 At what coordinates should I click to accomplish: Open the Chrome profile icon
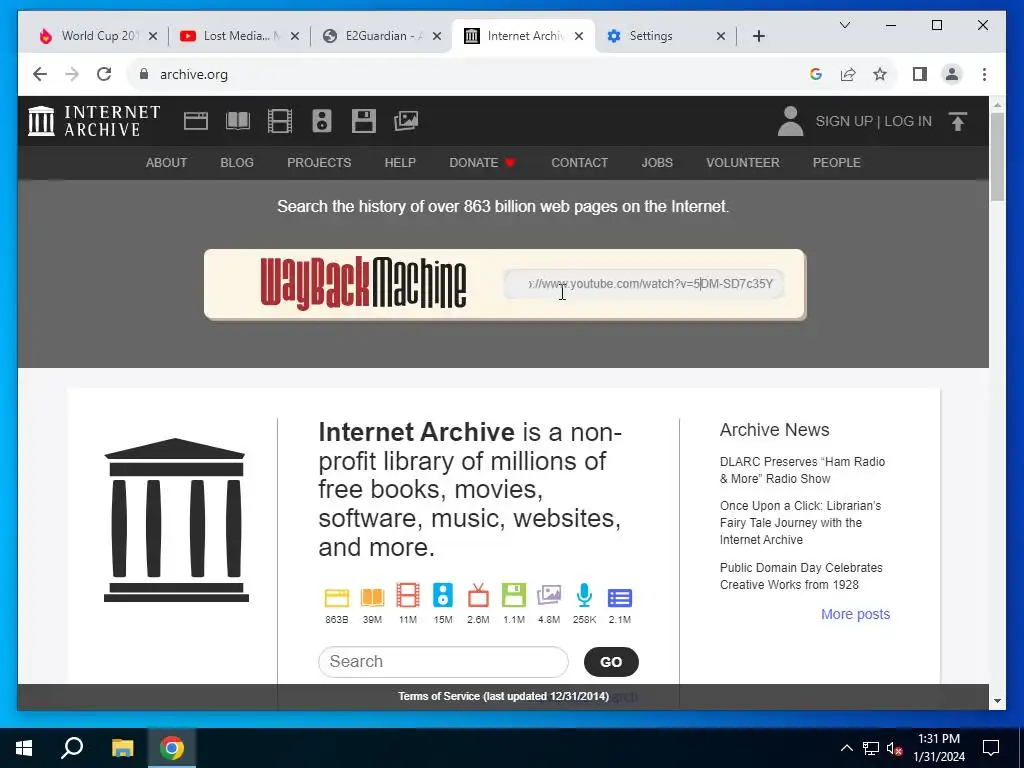point(952,74)
